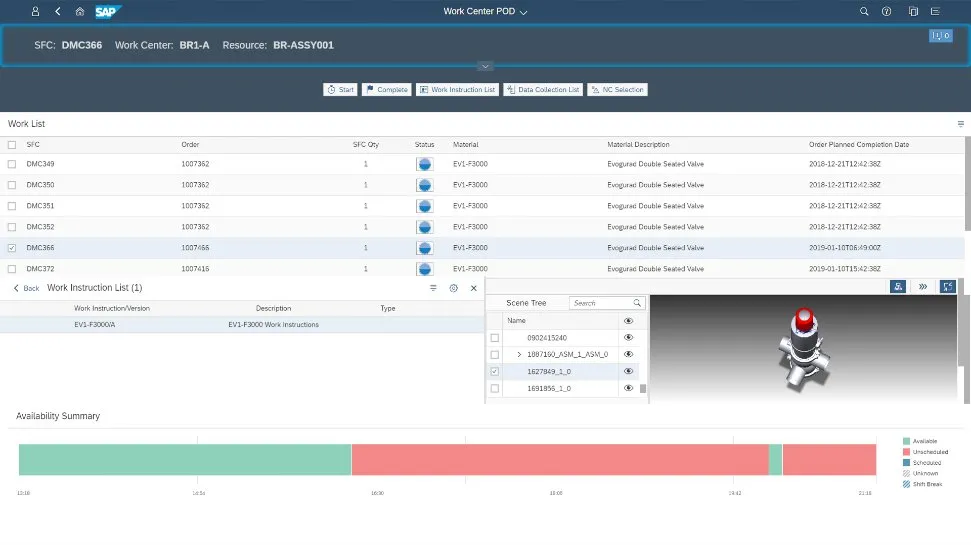Viewport: 971px width, 545px height.
Task: Go to the home page icon
Action: (80, 12)
